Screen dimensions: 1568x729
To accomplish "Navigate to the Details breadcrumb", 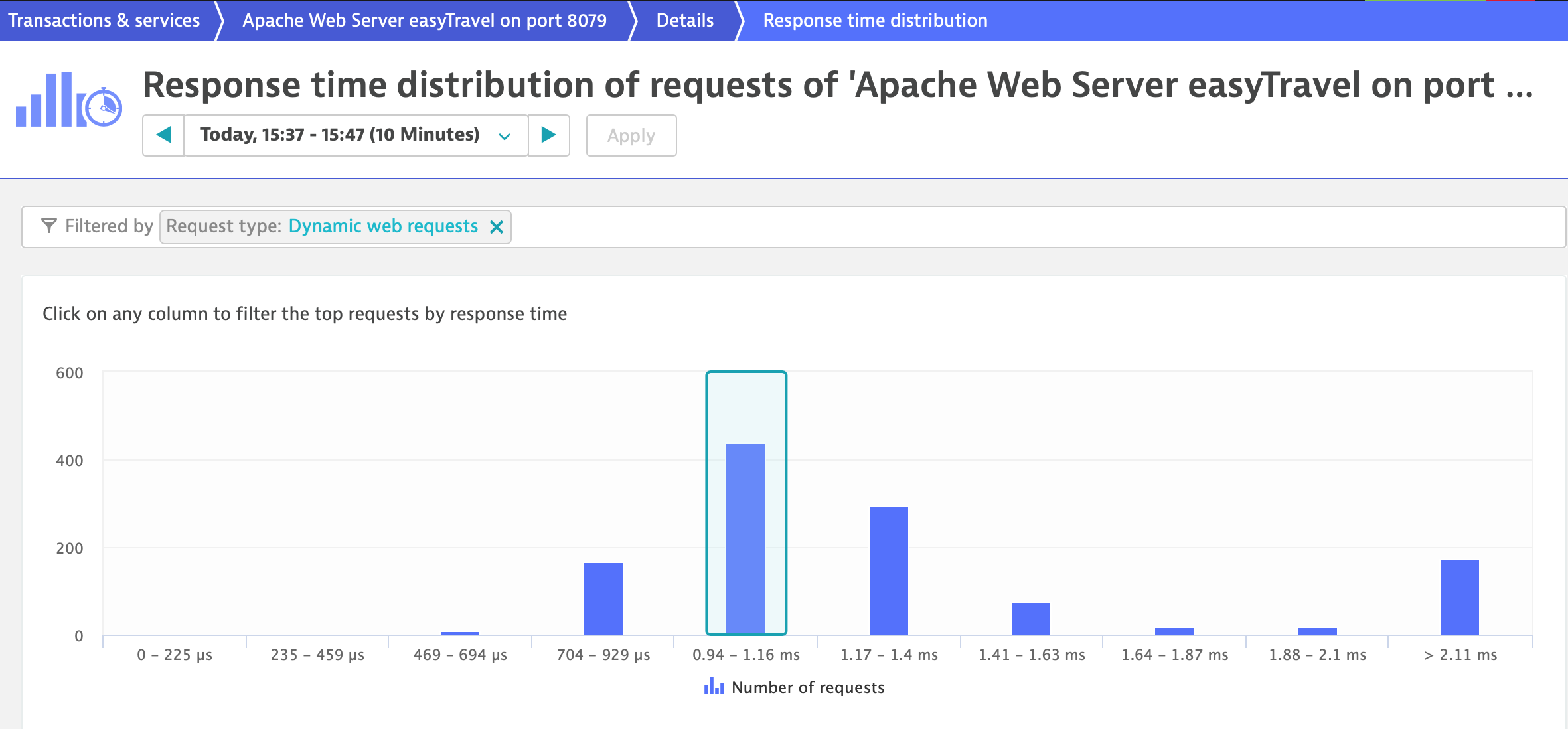I will click(x=684, y=21).
